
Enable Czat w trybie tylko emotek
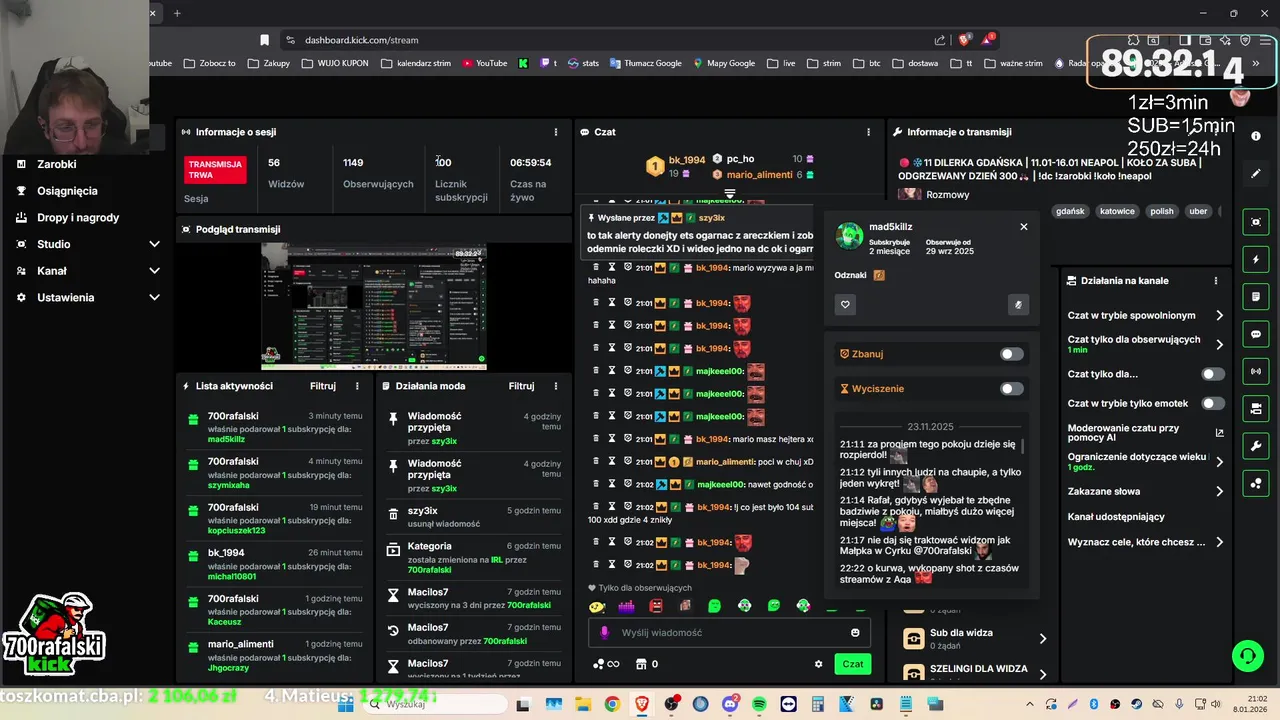click(x=1213, y=404)
